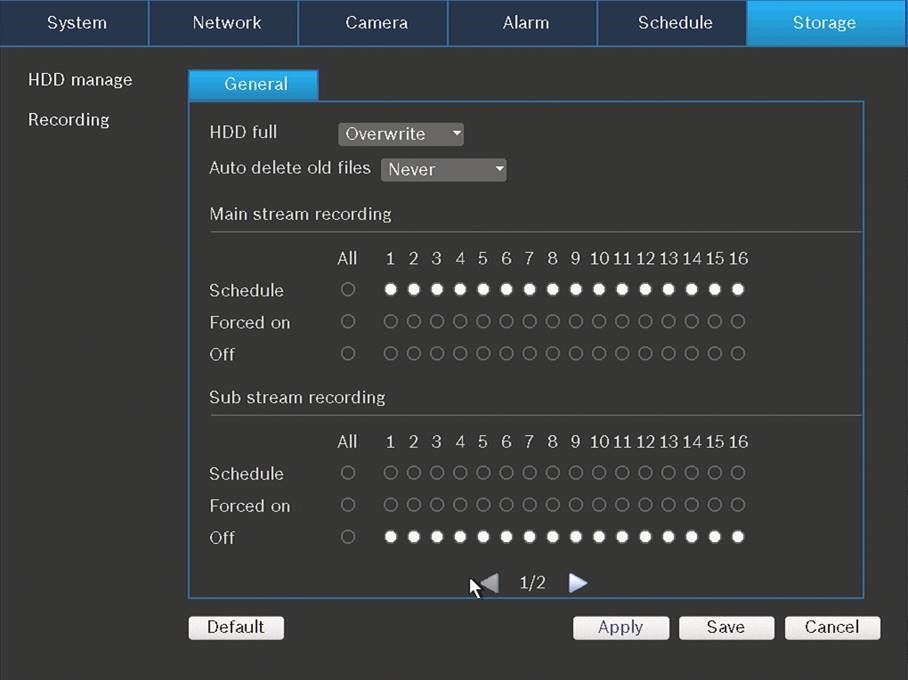The image size is (908, 680).
Task: Expand Auto delete old files dropdown
Action: pos(444,170)
